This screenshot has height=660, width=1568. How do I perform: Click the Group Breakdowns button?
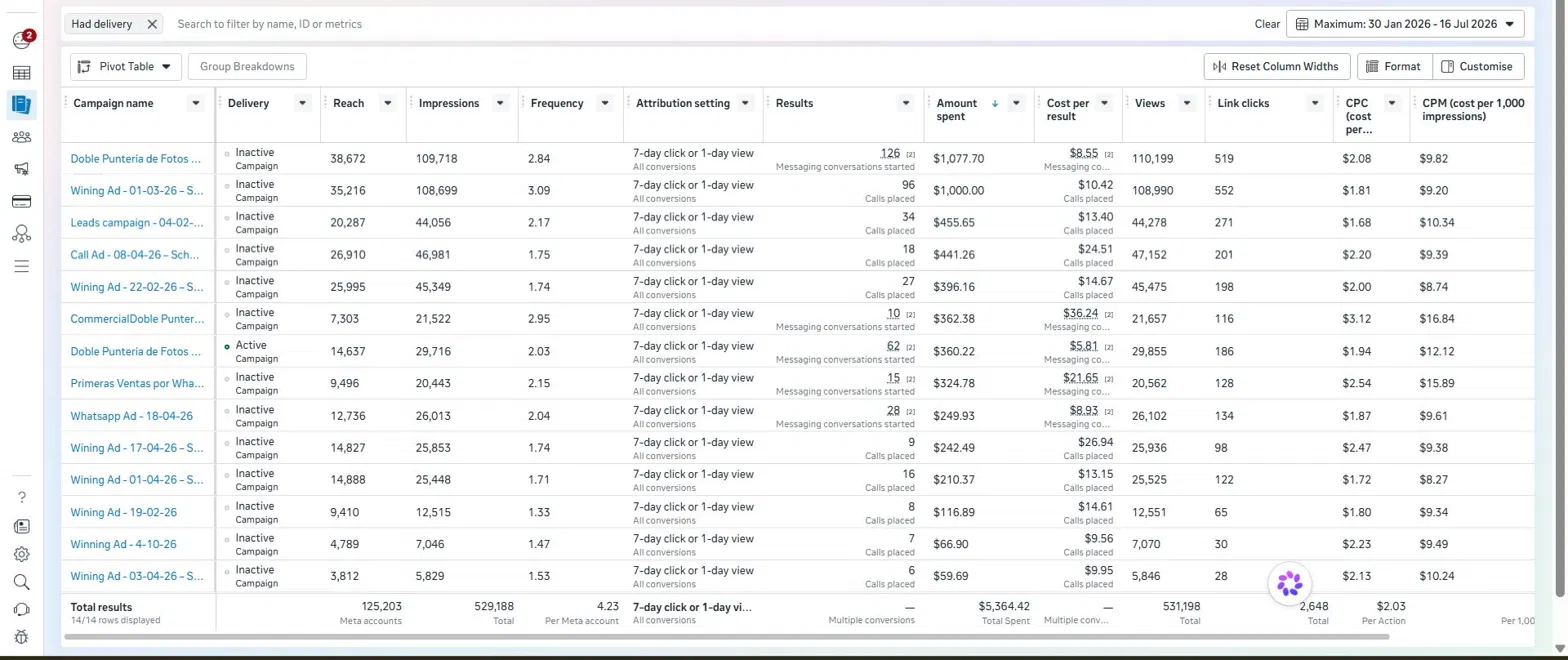coord(247,66)
